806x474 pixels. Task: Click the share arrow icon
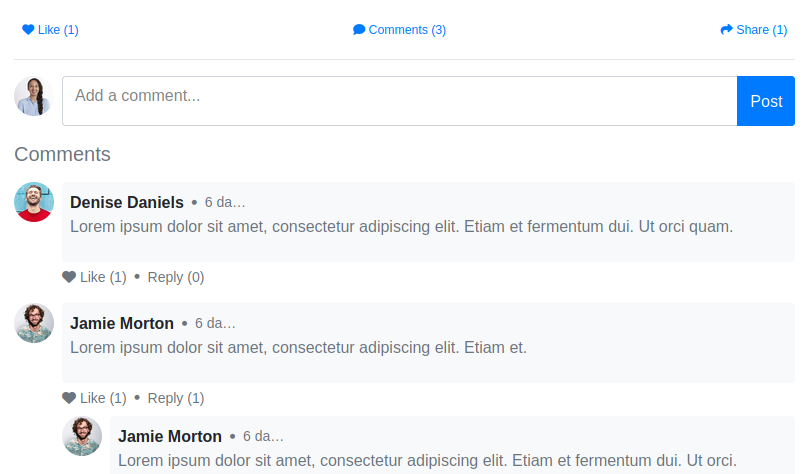pos(726,30)
